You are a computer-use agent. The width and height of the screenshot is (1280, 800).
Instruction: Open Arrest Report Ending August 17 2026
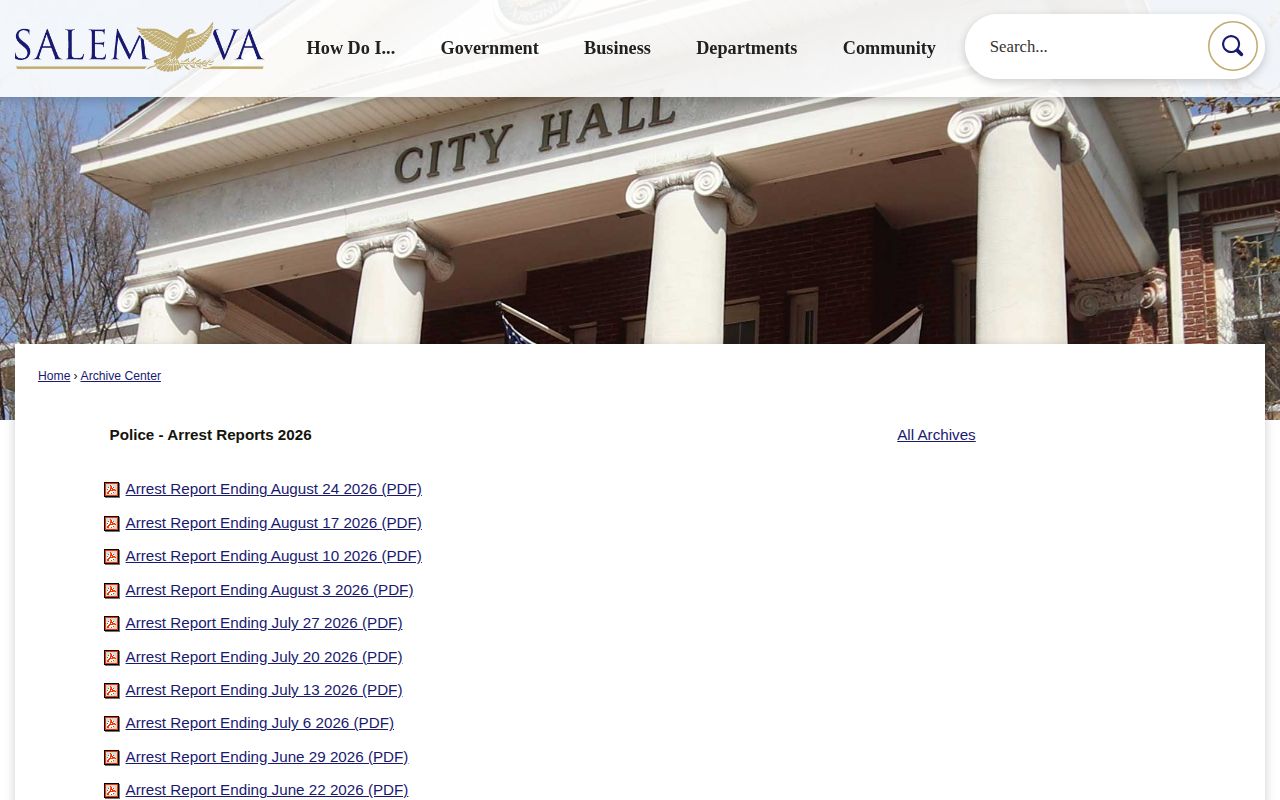(x=274, y=523)
